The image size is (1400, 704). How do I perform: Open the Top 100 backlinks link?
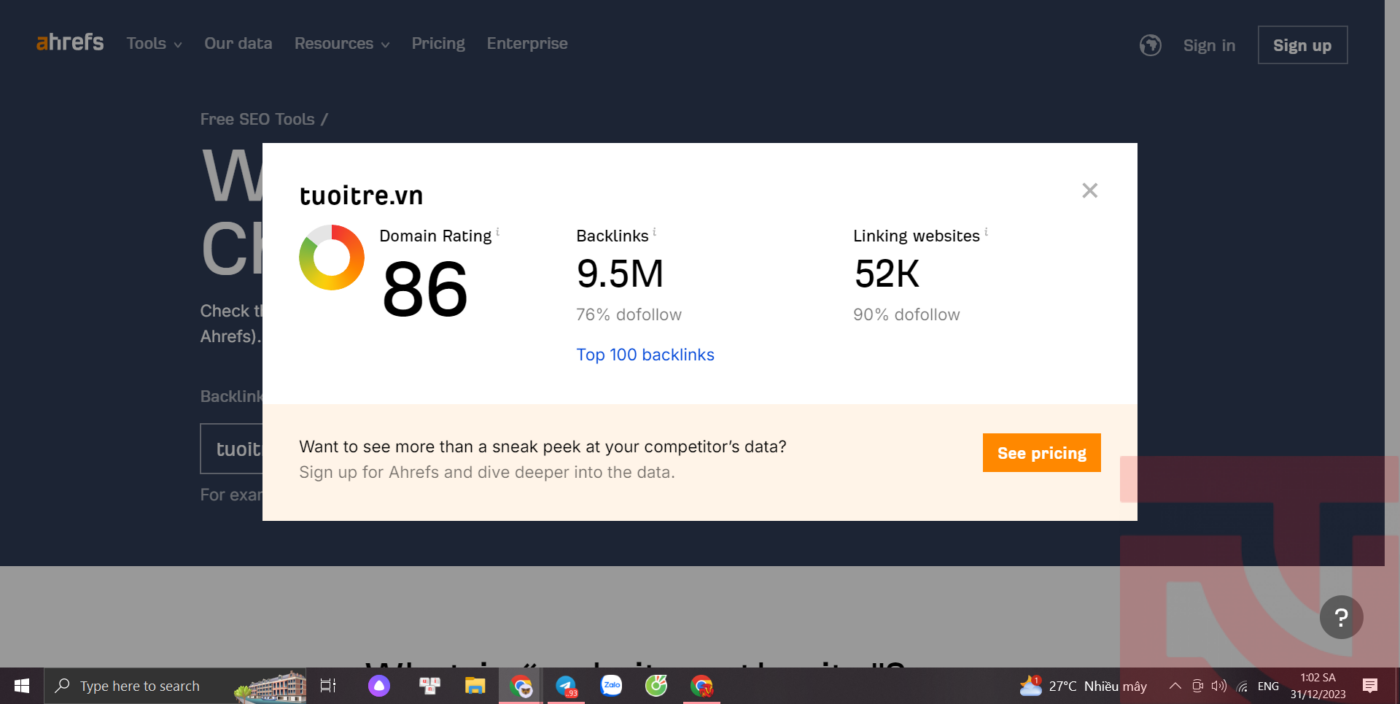pyautogui.click(x=645, y=355)
